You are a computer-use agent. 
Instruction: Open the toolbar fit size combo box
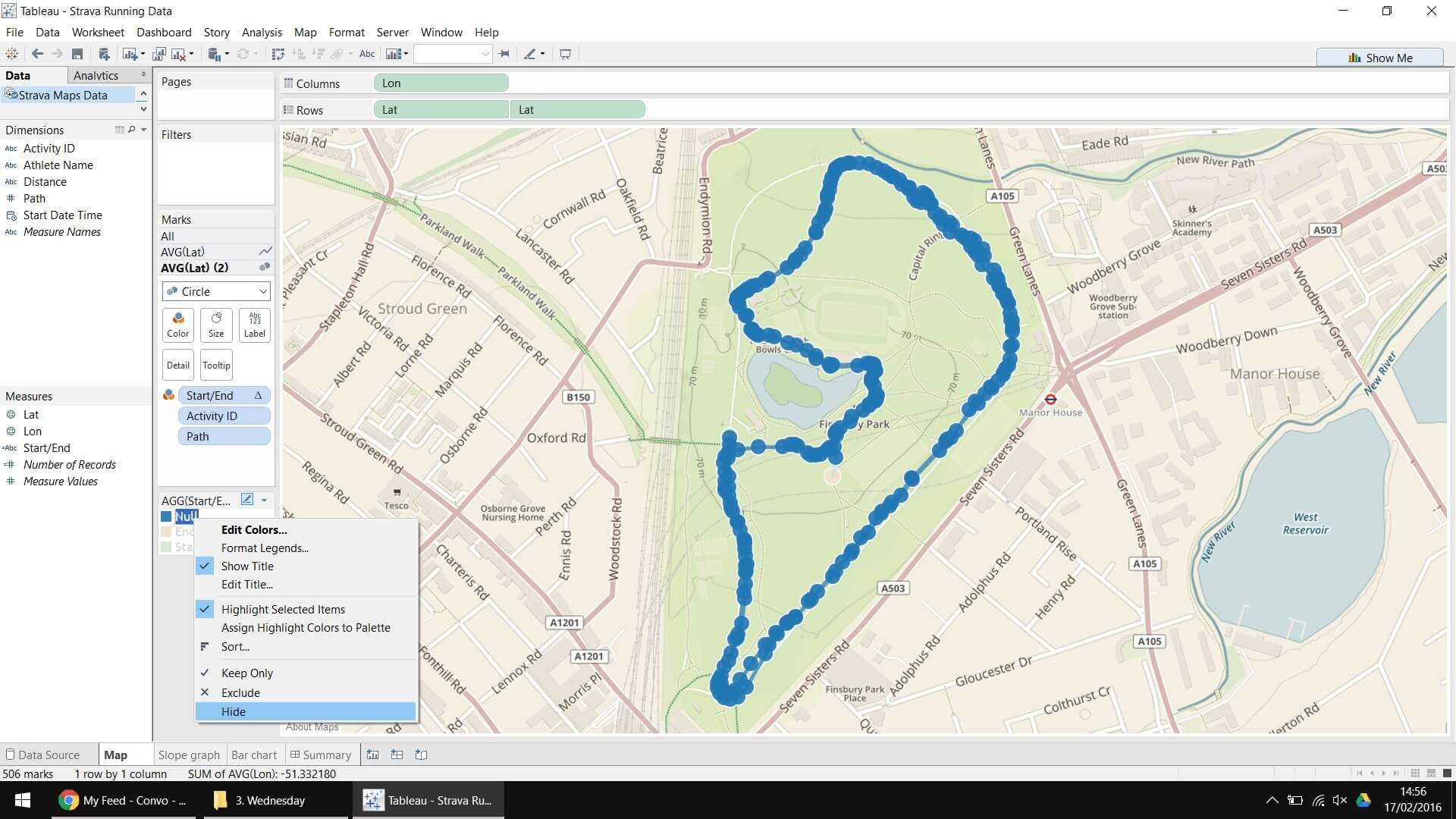point(453,54)
